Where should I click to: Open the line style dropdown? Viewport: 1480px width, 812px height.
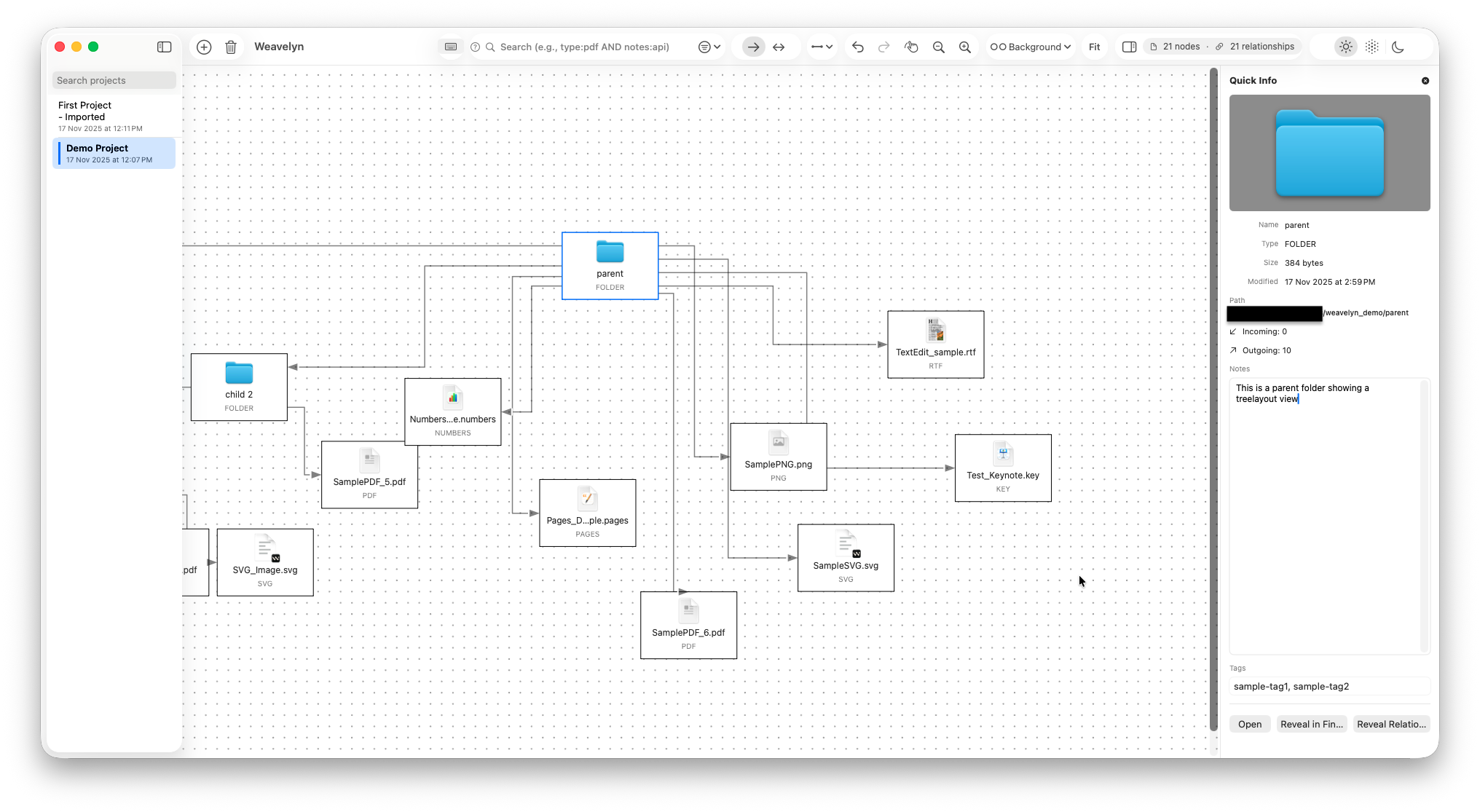click(822, 47)
